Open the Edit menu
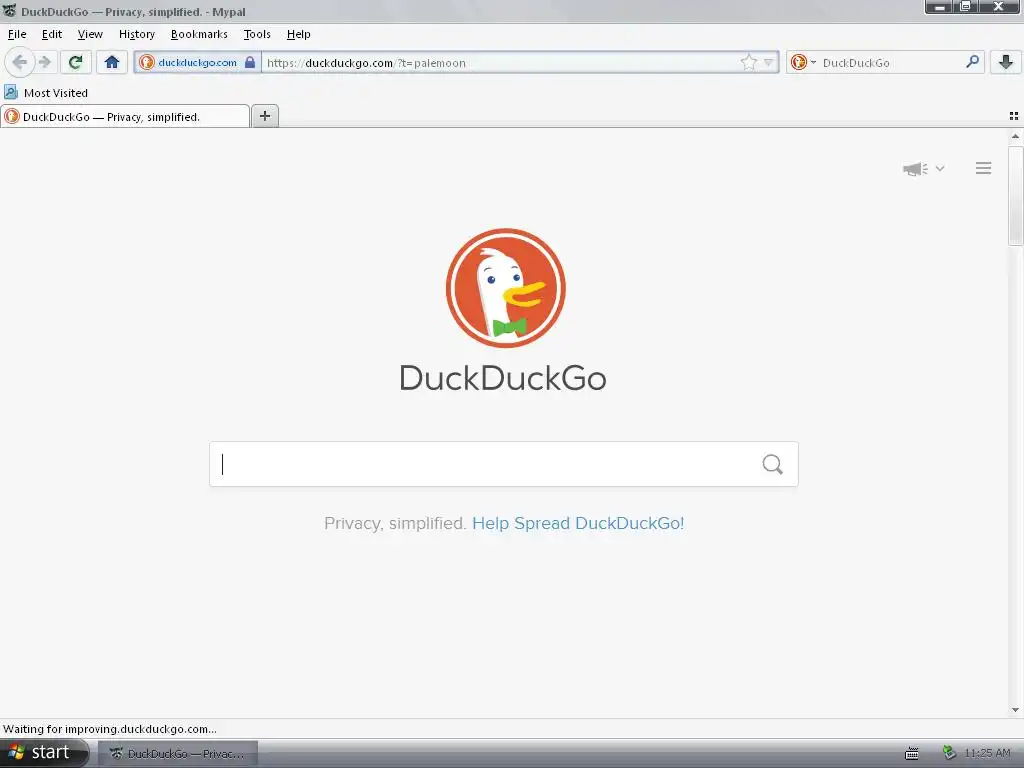 (x=52, y=35)
